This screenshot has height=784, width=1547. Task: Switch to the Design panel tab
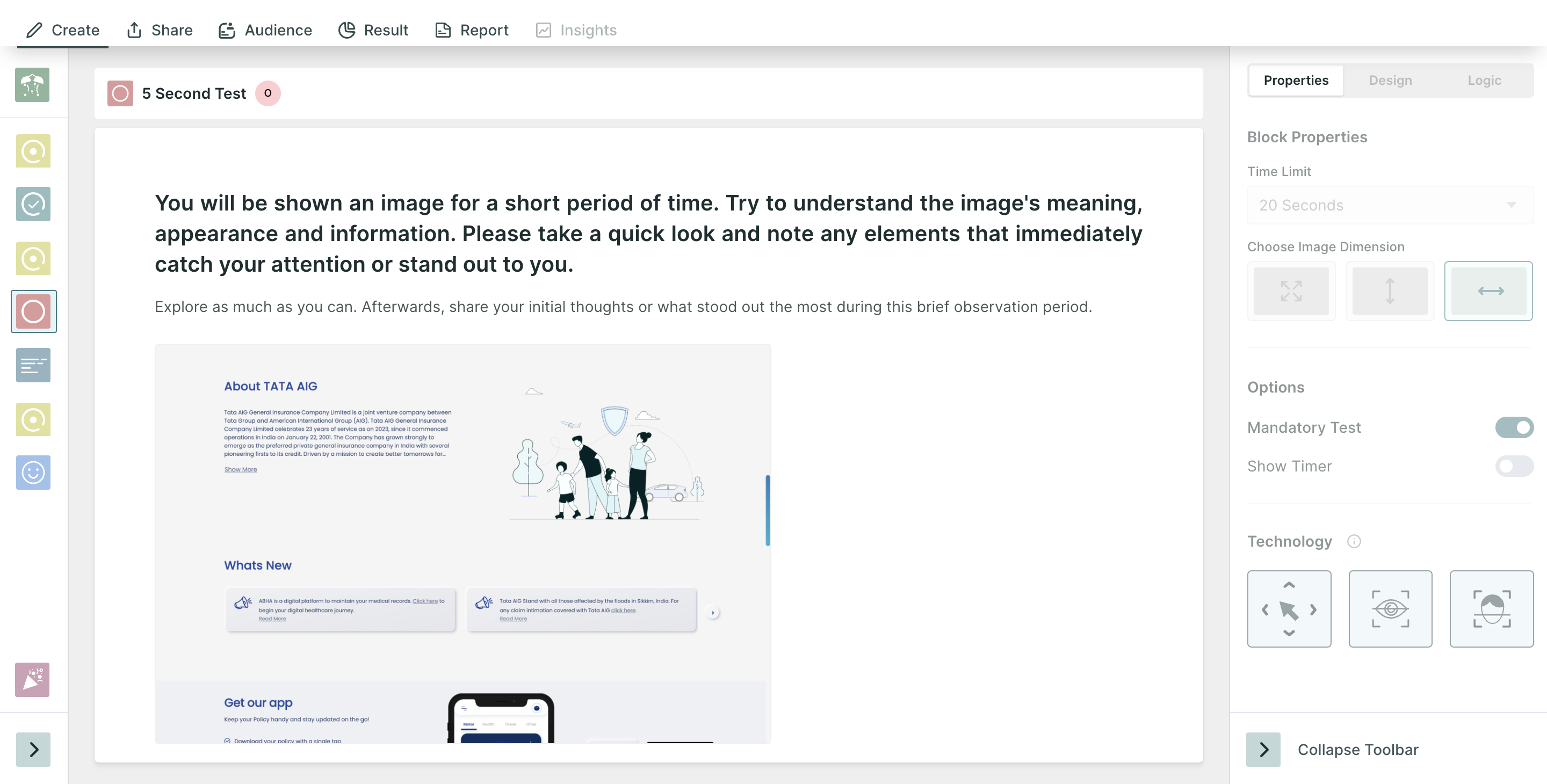1390,81
